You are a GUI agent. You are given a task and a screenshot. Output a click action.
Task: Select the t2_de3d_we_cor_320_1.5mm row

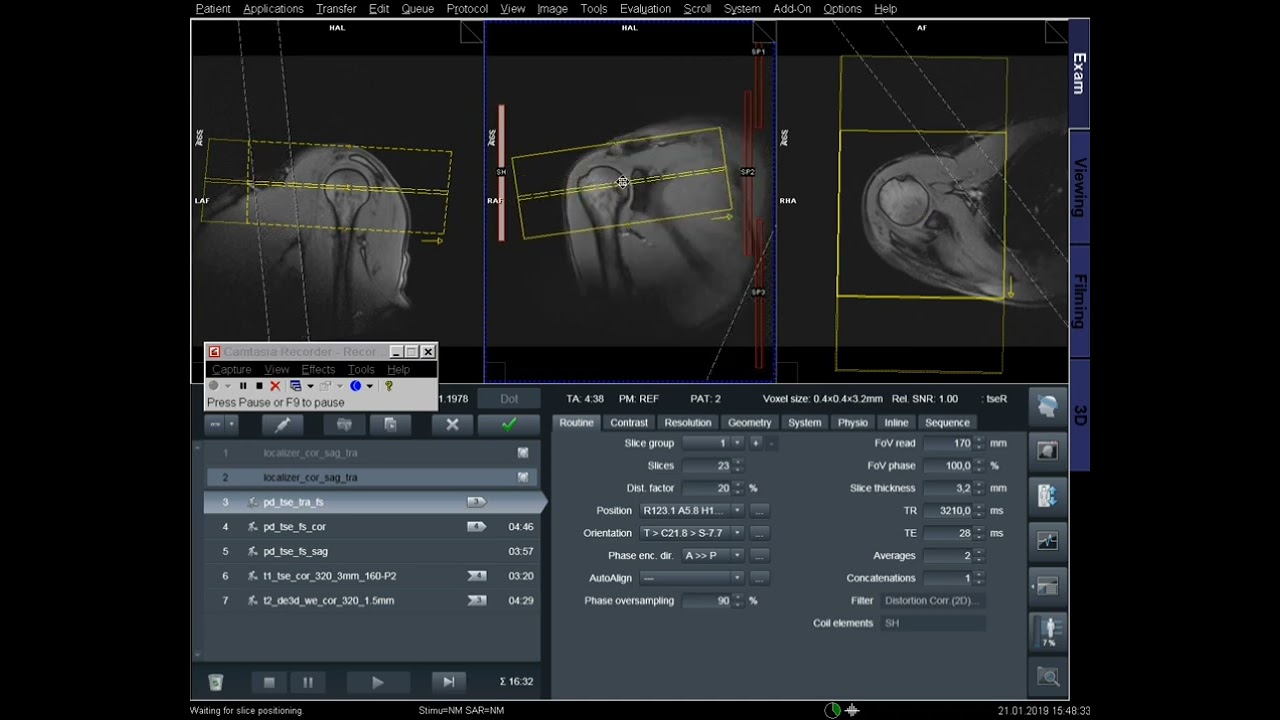(x=372, y=601)
